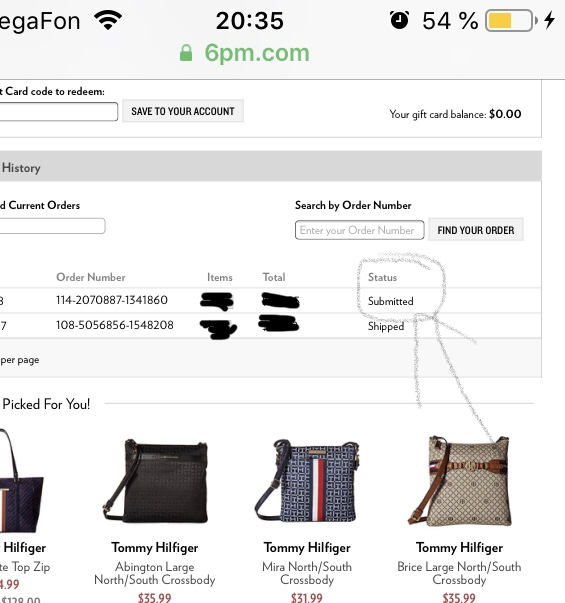Select the Mira North/South Crossbody bag image
This screenshot has width=565, height=603.
coord(307,481)
